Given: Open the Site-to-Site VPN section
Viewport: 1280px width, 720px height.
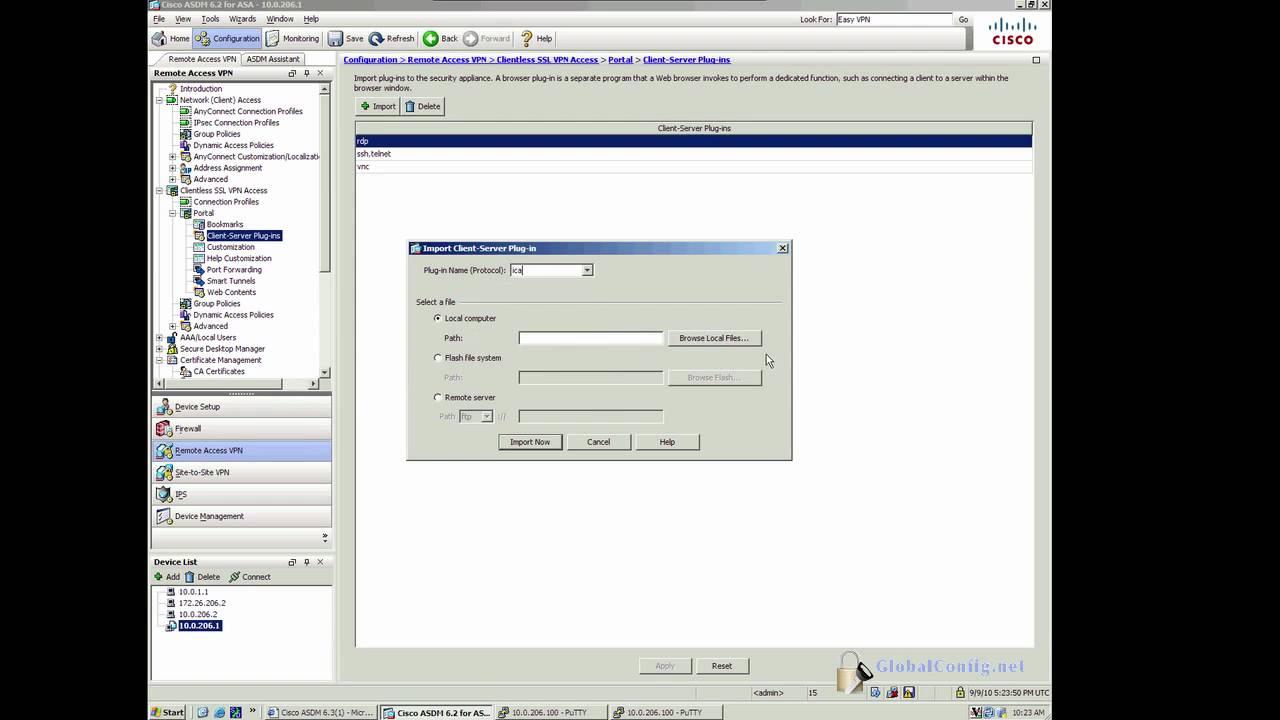Looking at the screenshot, I should 241,472.
